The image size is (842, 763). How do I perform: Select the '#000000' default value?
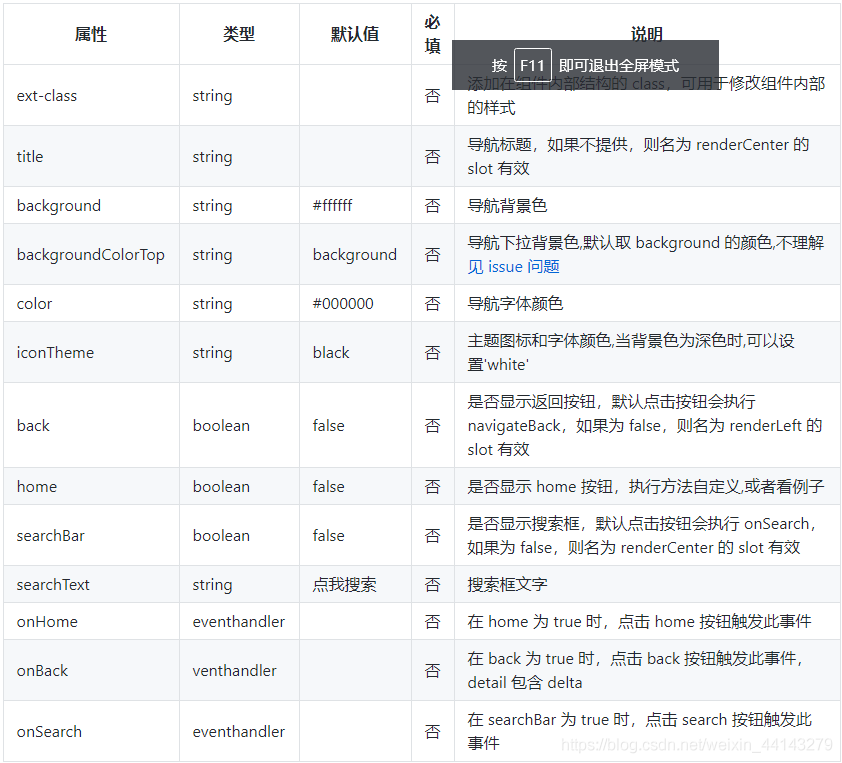point(343,303)
